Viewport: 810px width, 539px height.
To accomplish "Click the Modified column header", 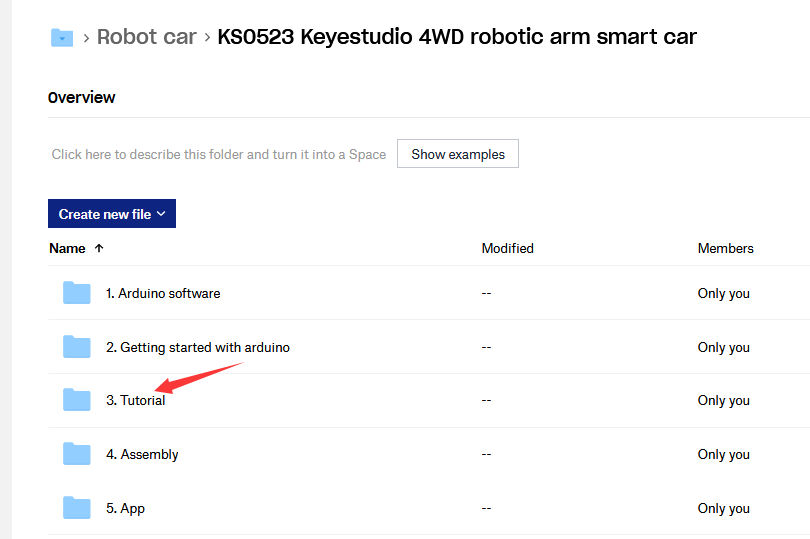I will [x=507, y=248].
